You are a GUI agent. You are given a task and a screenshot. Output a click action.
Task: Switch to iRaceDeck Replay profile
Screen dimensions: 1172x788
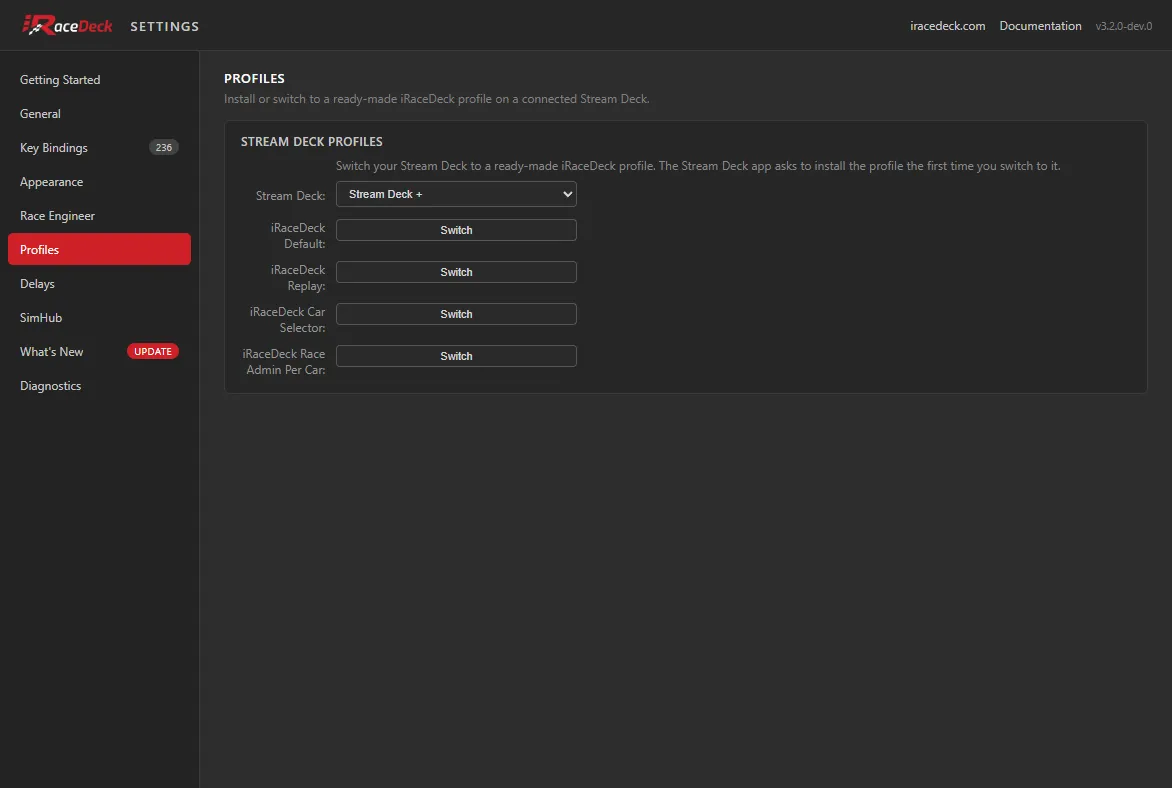coord(456,272)
